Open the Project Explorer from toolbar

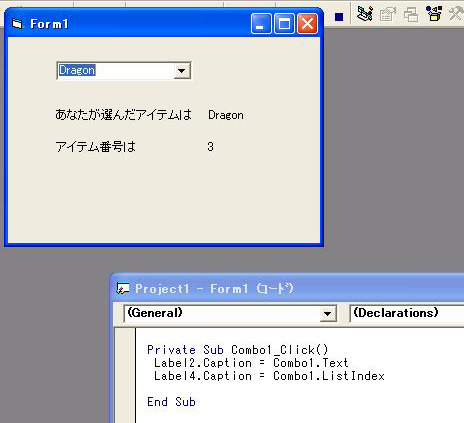click(365, 14)
